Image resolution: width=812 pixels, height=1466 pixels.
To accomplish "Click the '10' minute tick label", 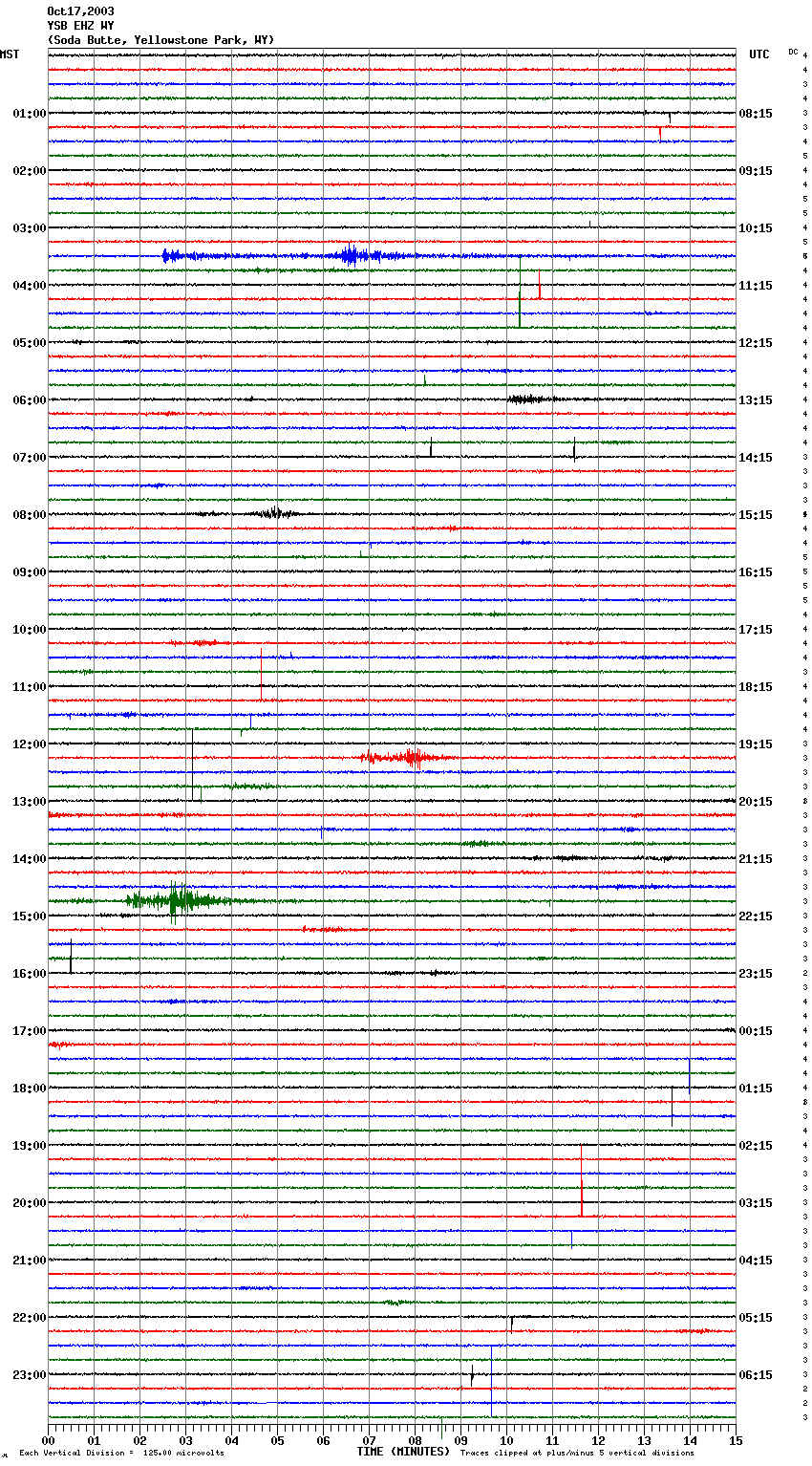I will (506, 1440).
